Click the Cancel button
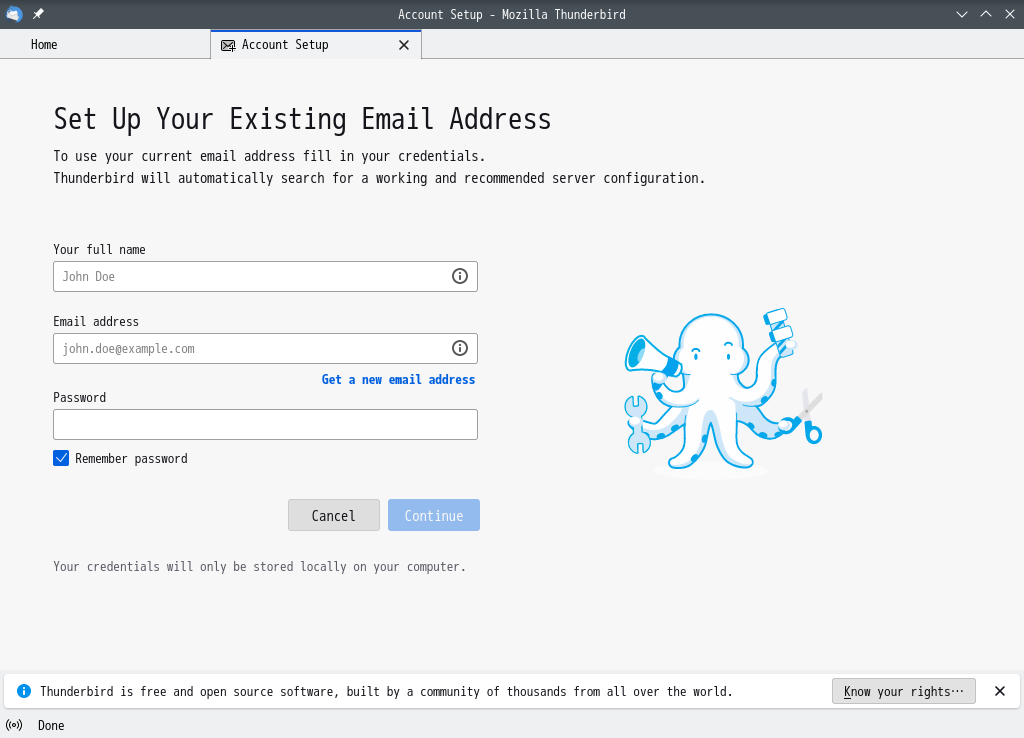Image resolution: width=1024 pixels, height=738 pixels. [x=334, y=515]
